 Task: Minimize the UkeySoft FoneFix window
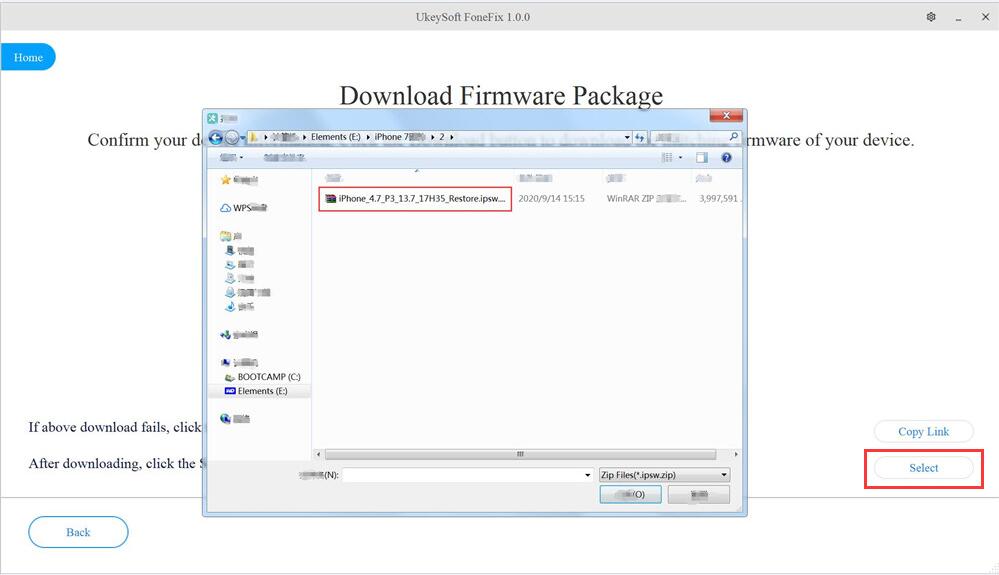958,18
